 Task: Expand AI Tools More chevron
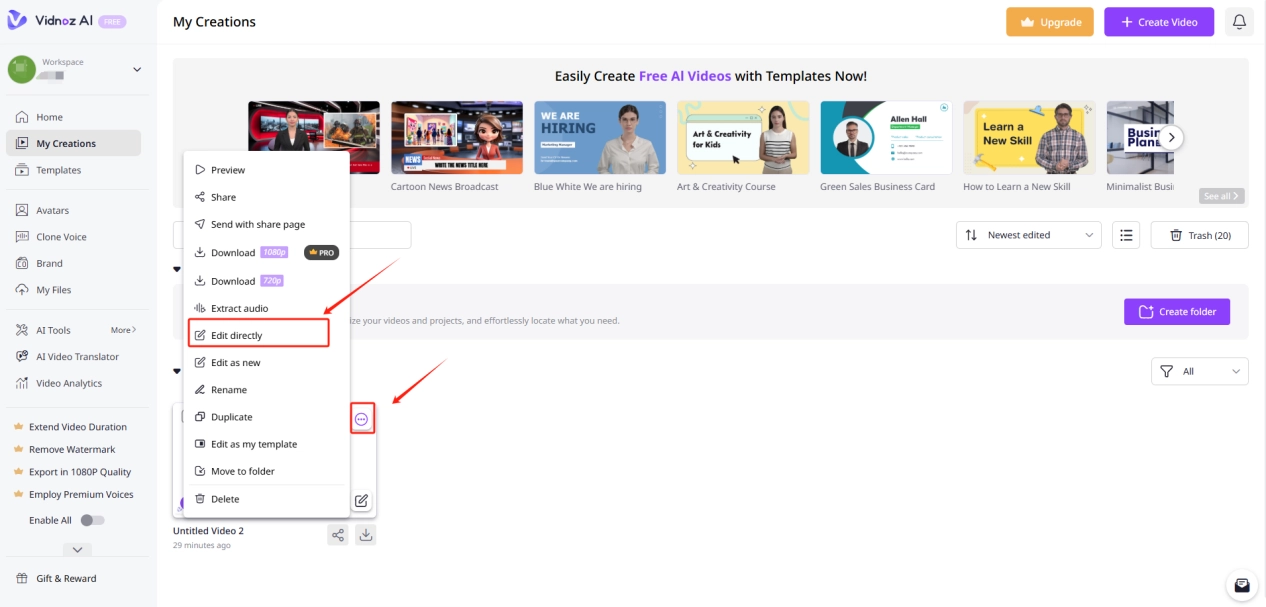click(x=124, y=330)
